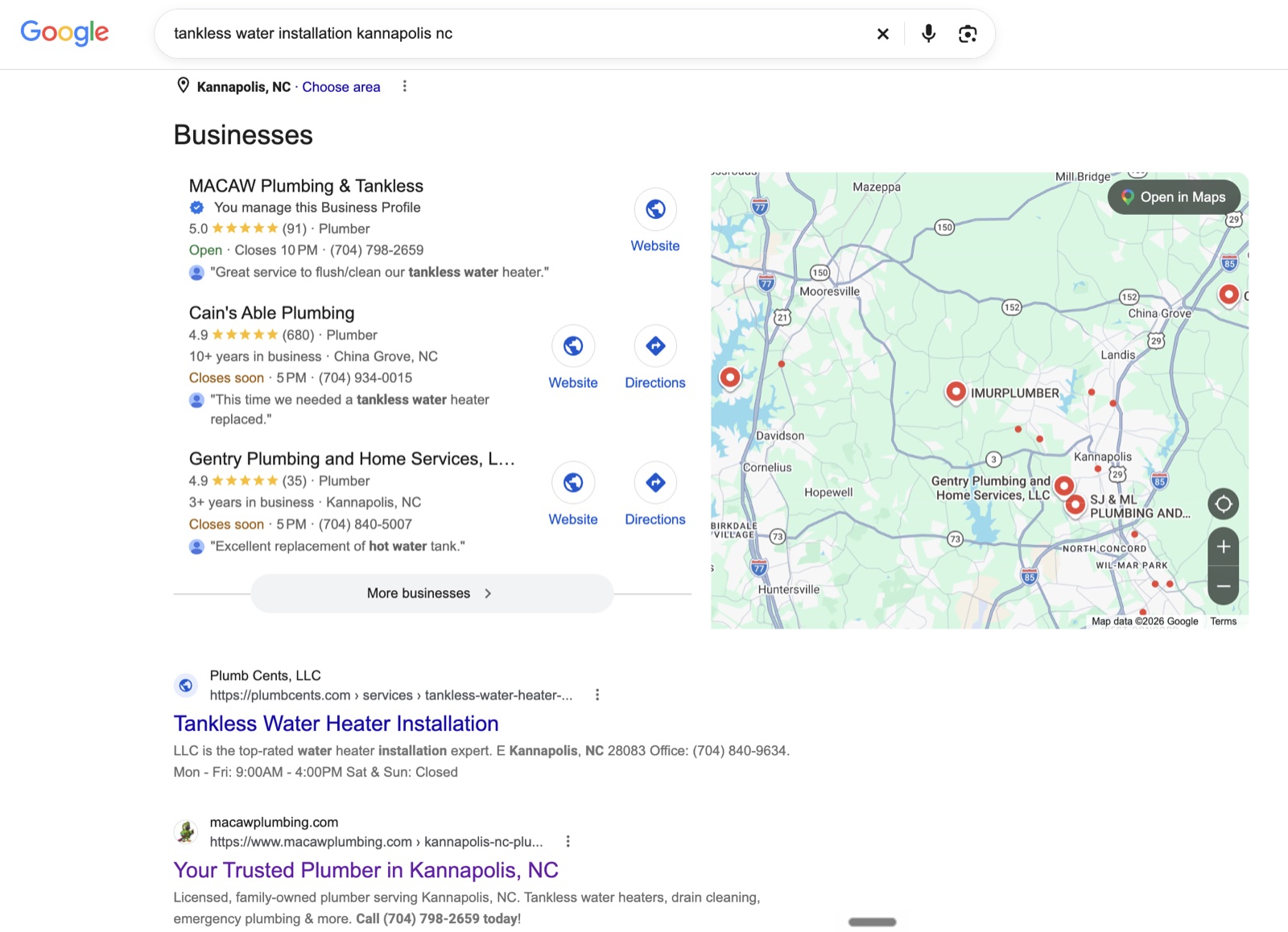Clear the search query with X

883,34
